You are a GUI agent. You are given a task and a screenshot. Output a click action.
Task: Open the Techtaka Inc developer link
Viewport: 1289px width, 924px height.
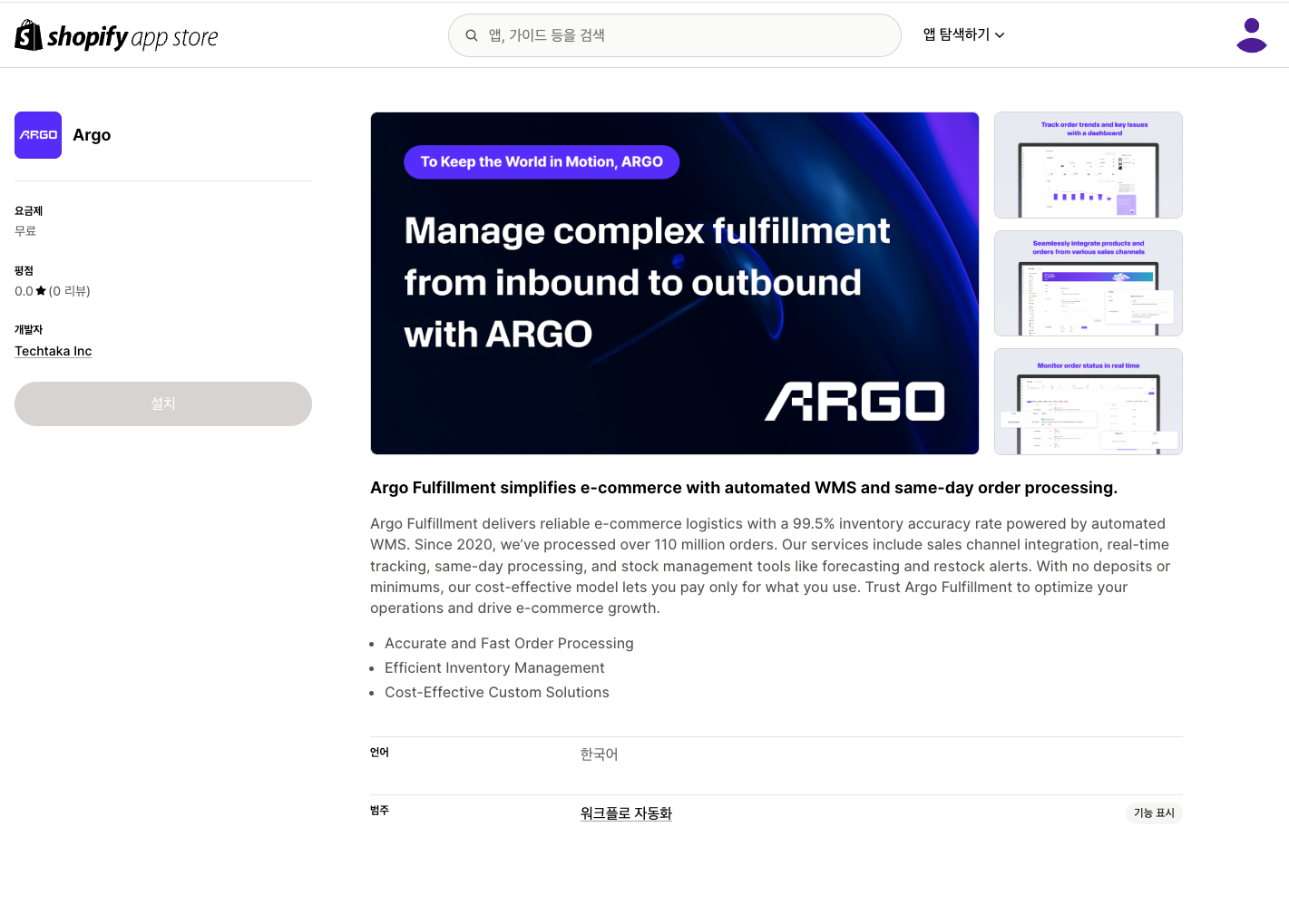(x=54, y=351)
